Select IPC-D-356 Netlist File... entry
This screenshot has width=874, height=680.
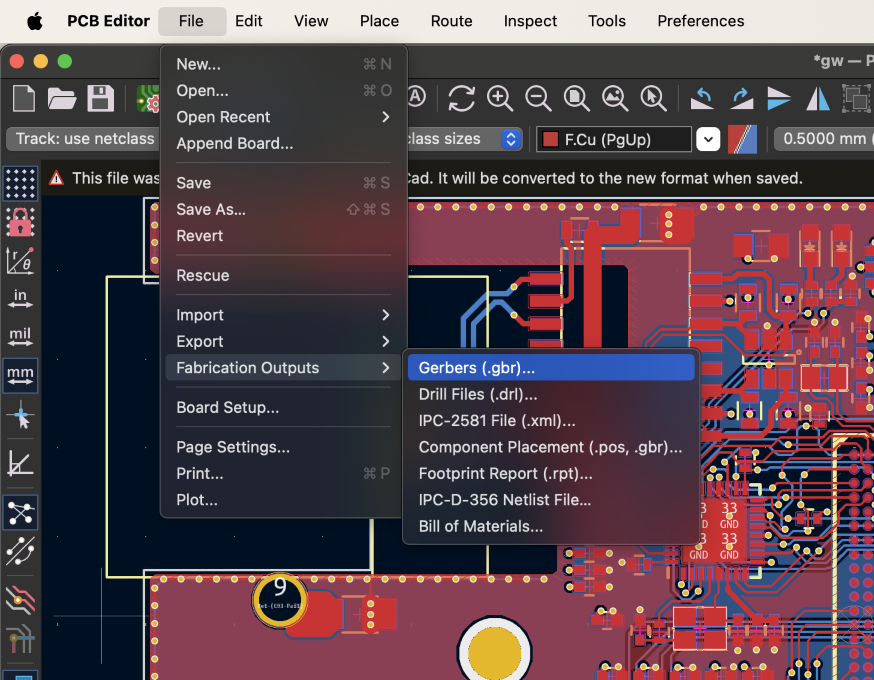tap(551, 500)
